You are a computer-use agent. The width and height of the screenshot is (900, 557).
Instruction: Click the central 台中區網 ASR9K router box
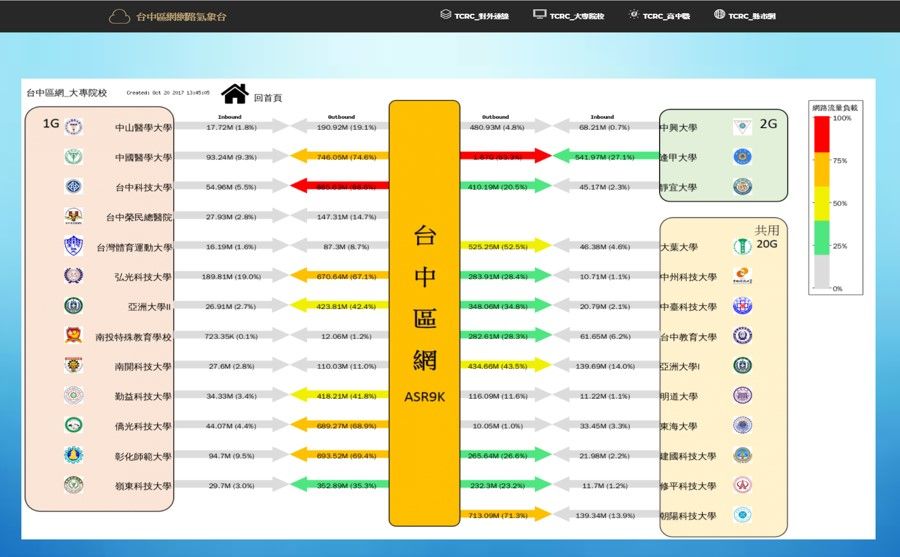424,313
